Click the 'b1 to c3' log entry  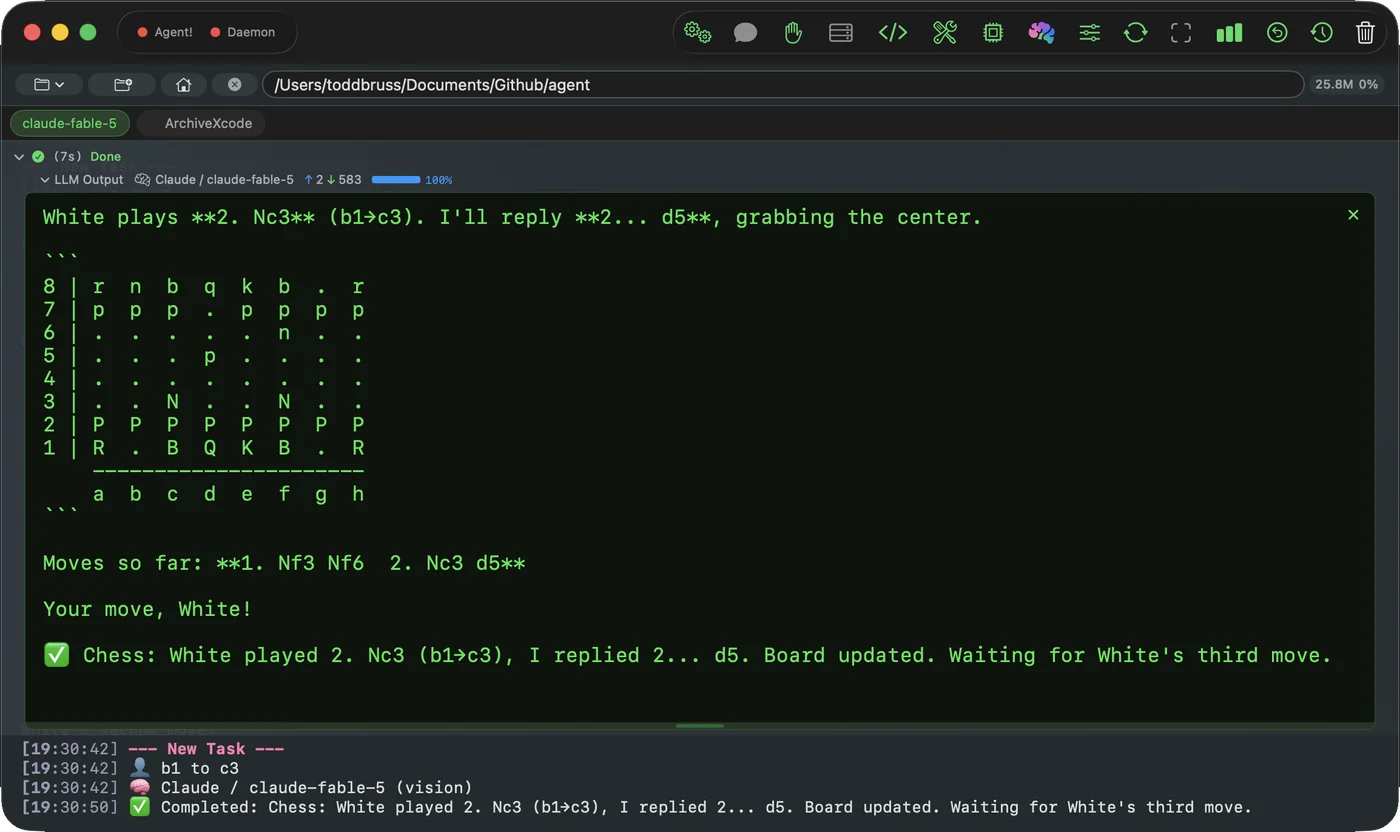[200, 768]
